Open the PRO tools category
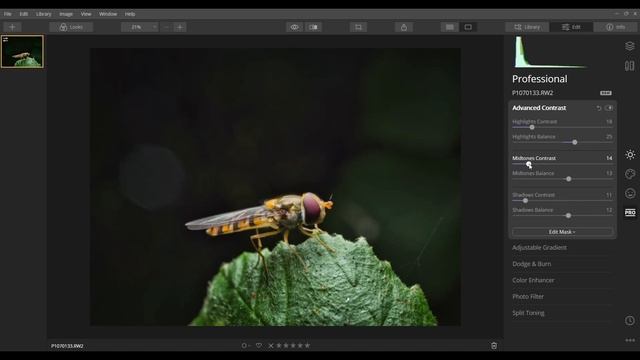The width and height of the screenshot is (640, 360). [x=630, y=213]
